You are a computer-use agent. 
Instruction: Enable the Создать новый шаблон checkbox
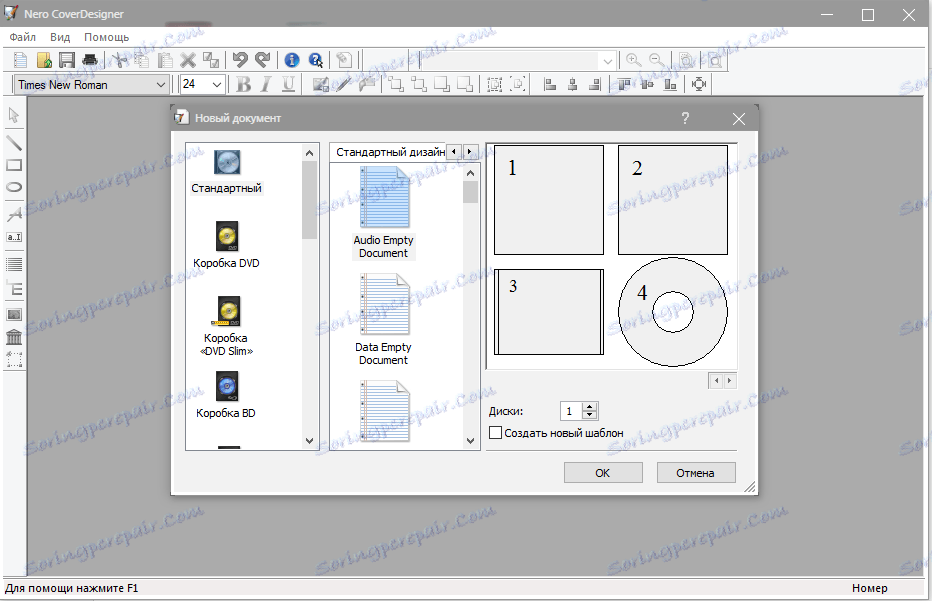pos(495,433)
